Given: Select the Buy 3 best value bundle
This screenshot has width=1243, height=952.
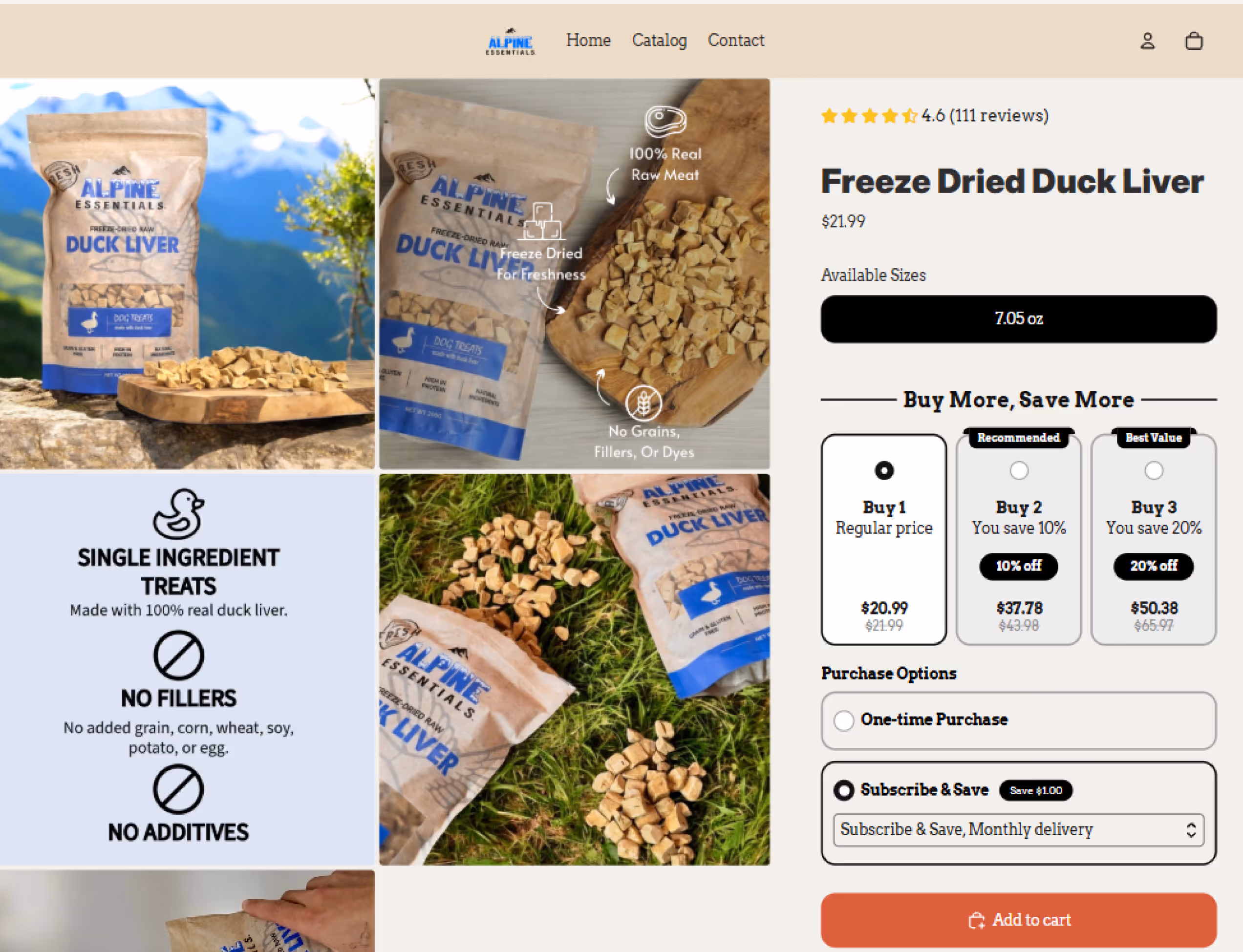Looking at the screenshot, I should [1154, 539].
